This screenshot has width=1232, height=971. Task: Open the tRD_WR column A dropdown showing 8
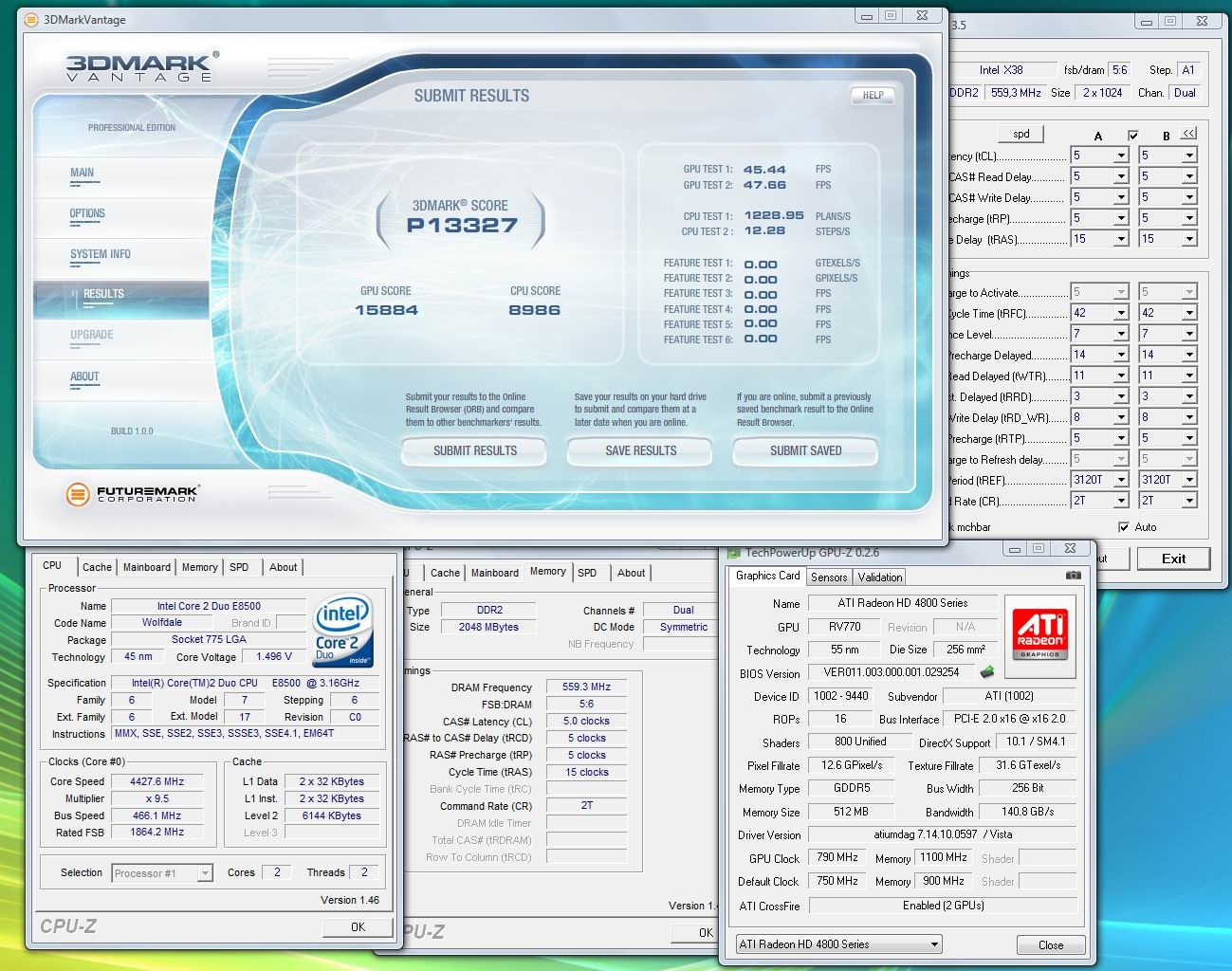[x=1121, y=417]
